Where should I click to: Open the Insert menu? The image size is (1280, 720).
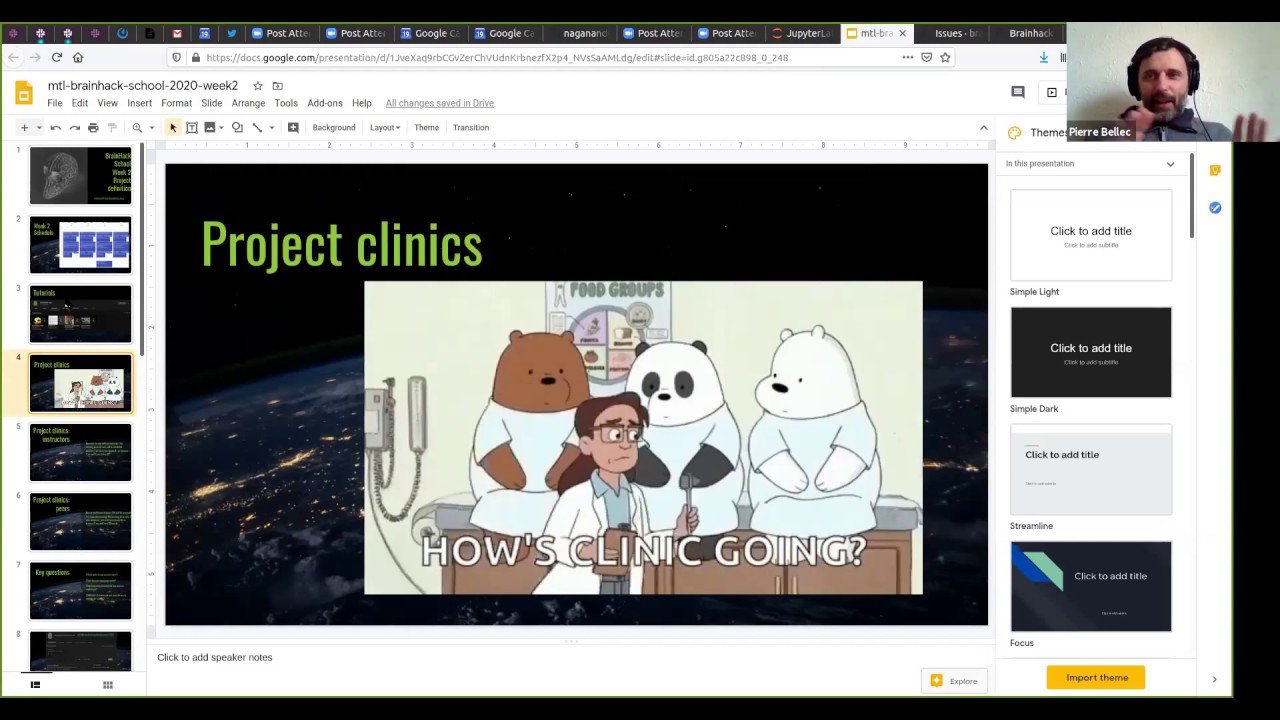(139, 103)
